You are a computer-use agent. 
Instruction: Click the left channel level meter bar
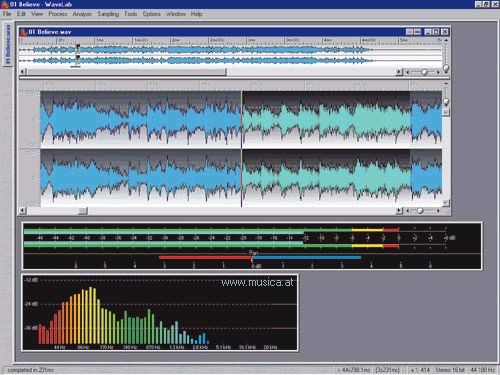[211, 230]
